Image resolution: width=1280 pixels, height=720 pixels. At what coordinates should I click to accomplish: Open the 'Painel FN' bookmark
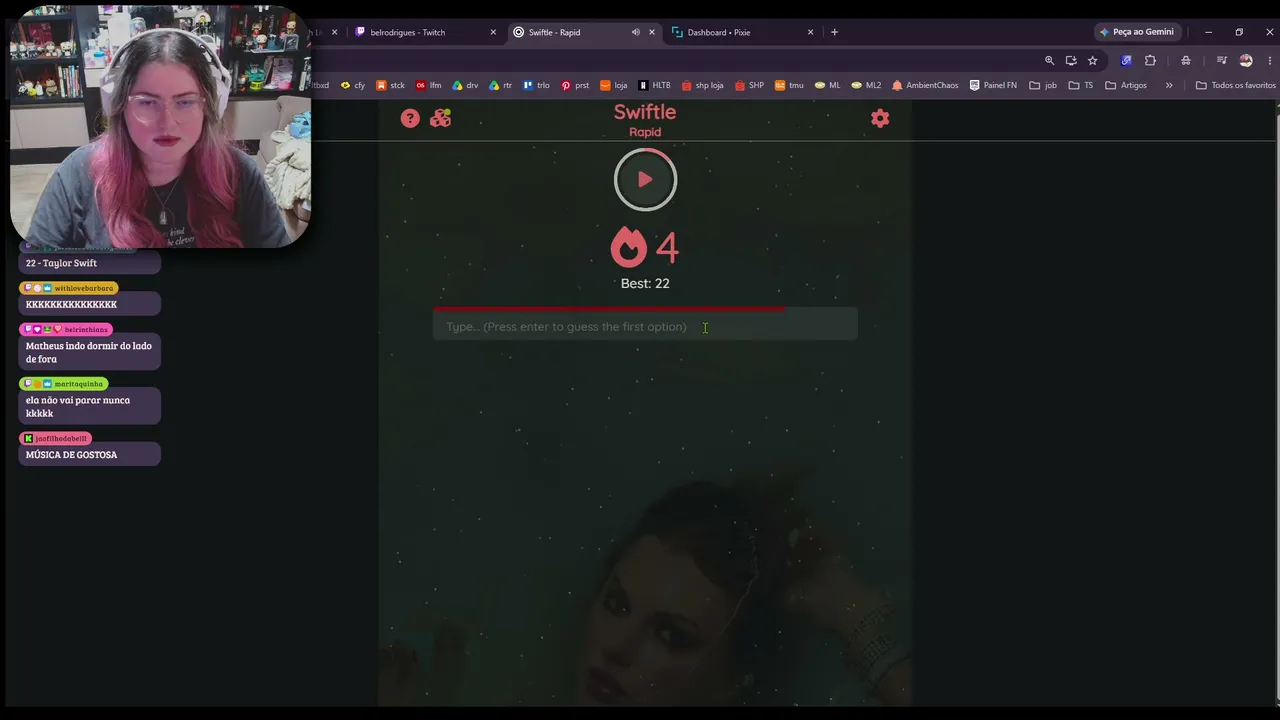pos(993,85)
